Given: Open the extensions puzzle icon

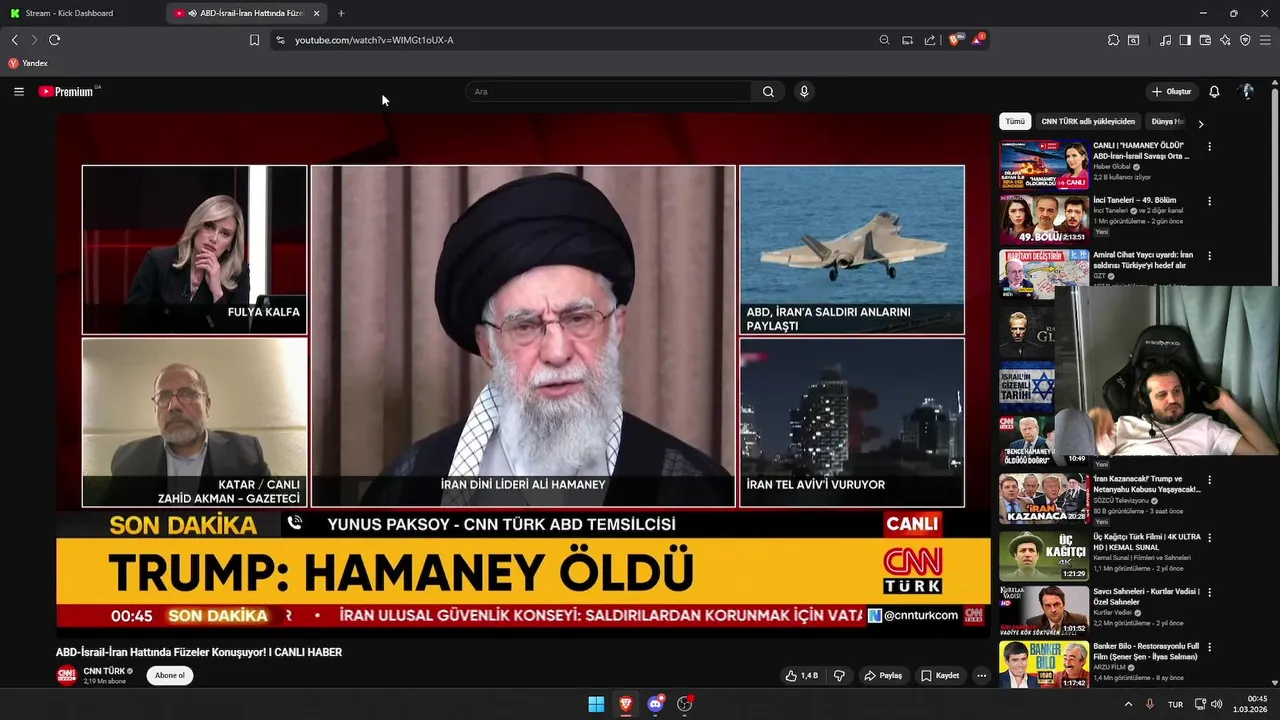Looking at the screenshot, I should (1113, 40).
